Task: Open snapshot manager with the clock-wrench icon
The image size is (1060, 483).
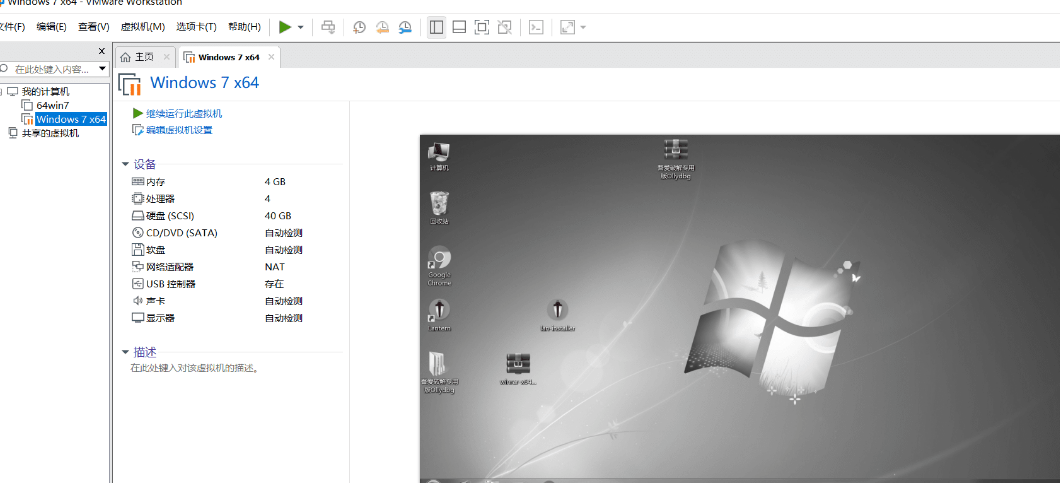Action: (x=405, y=27)
